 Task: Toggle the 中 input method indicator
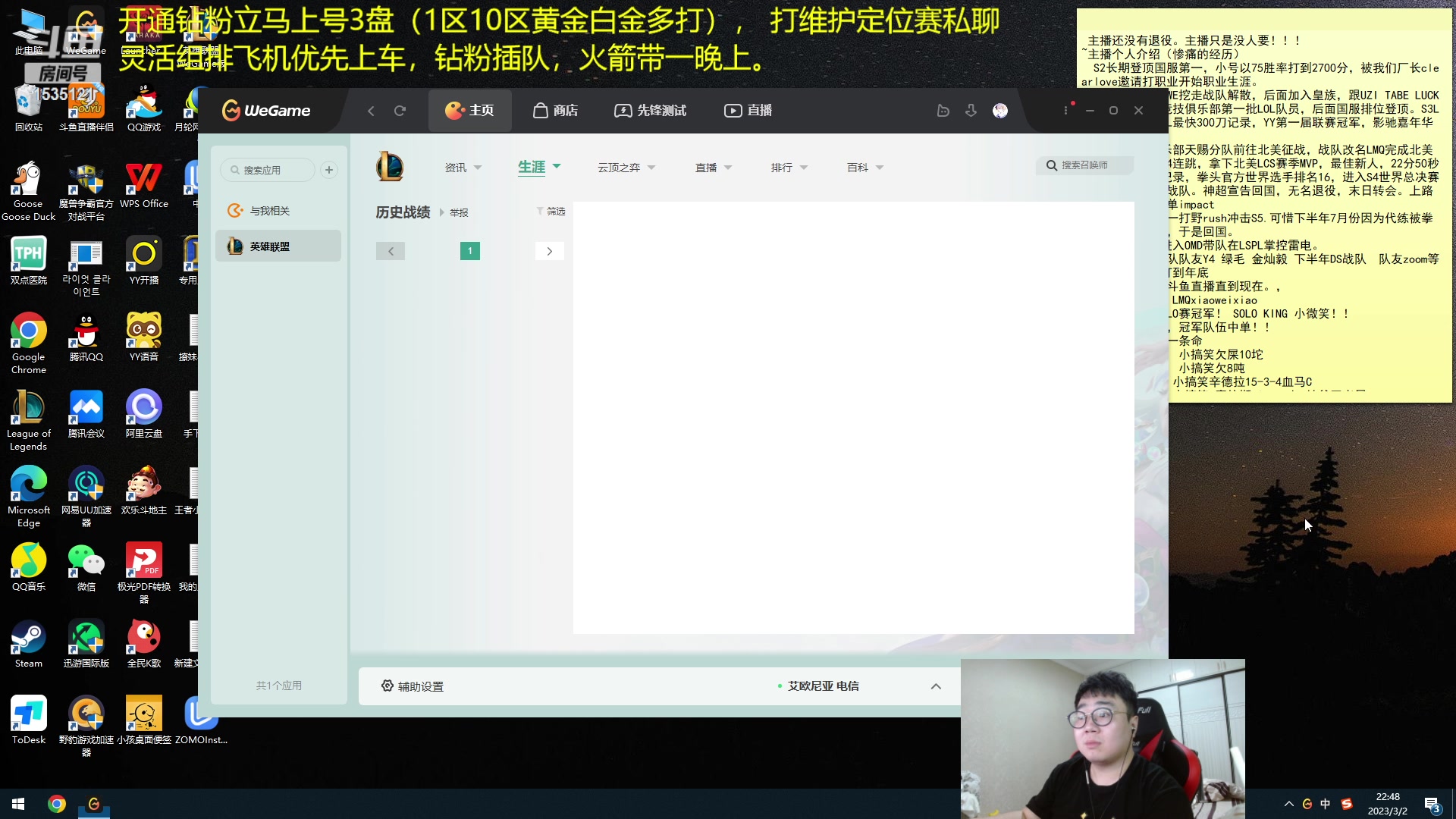[x=1325, y=804]
